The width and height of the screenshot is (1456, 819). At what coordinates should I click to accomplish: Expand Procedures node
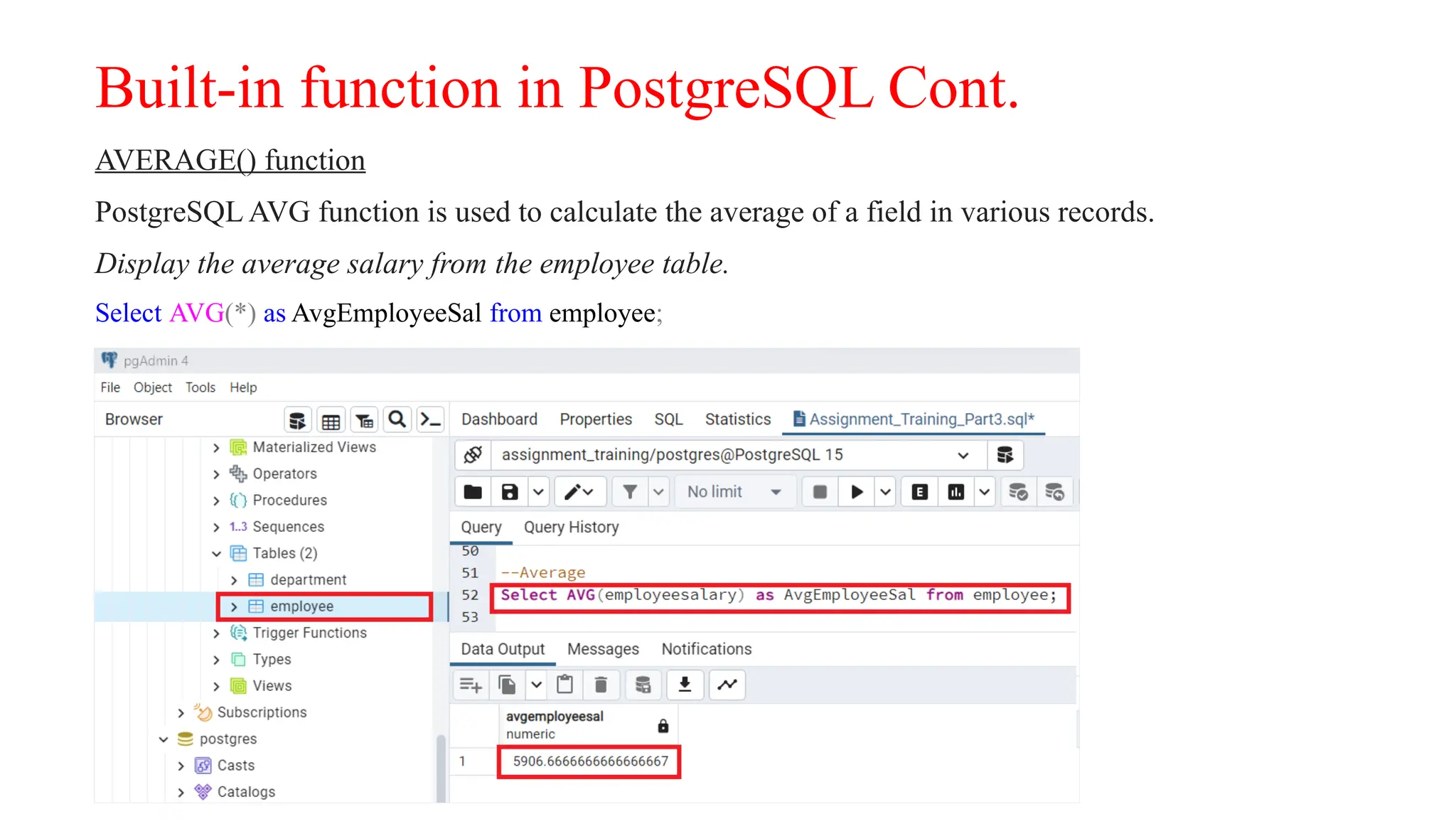click(216, 501)
